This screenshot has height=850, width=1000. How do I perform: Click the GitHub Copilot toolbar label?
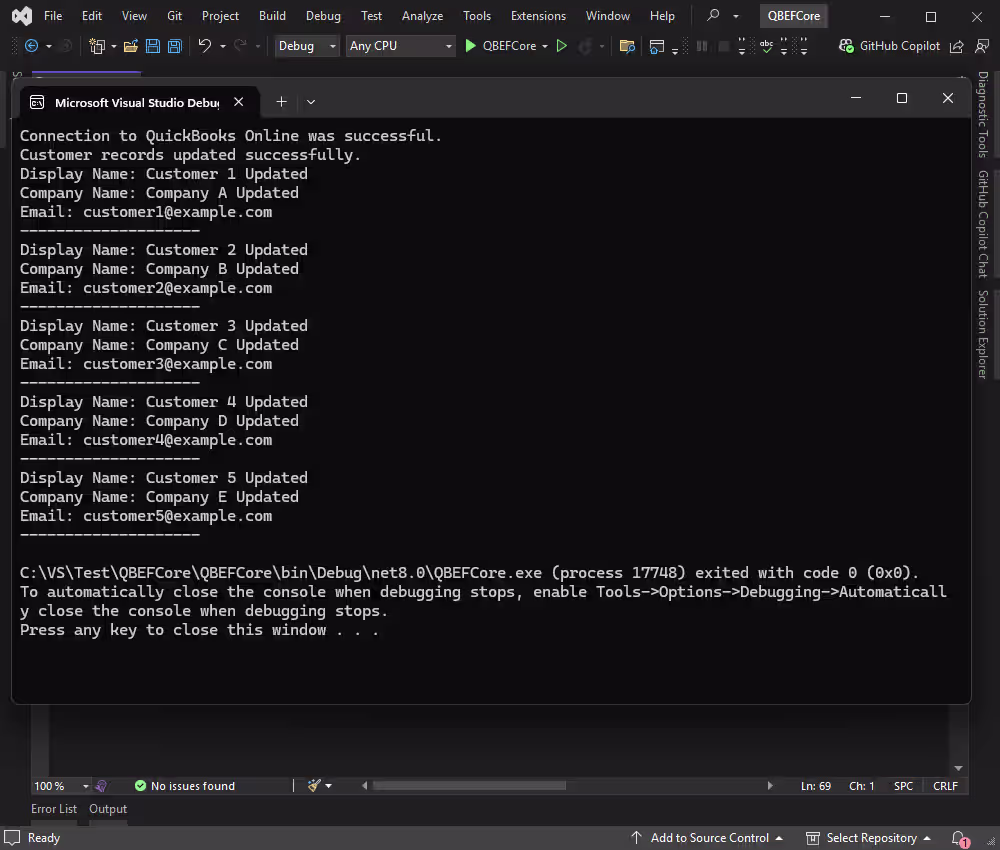pyautogui.click(x=899, y=46)
